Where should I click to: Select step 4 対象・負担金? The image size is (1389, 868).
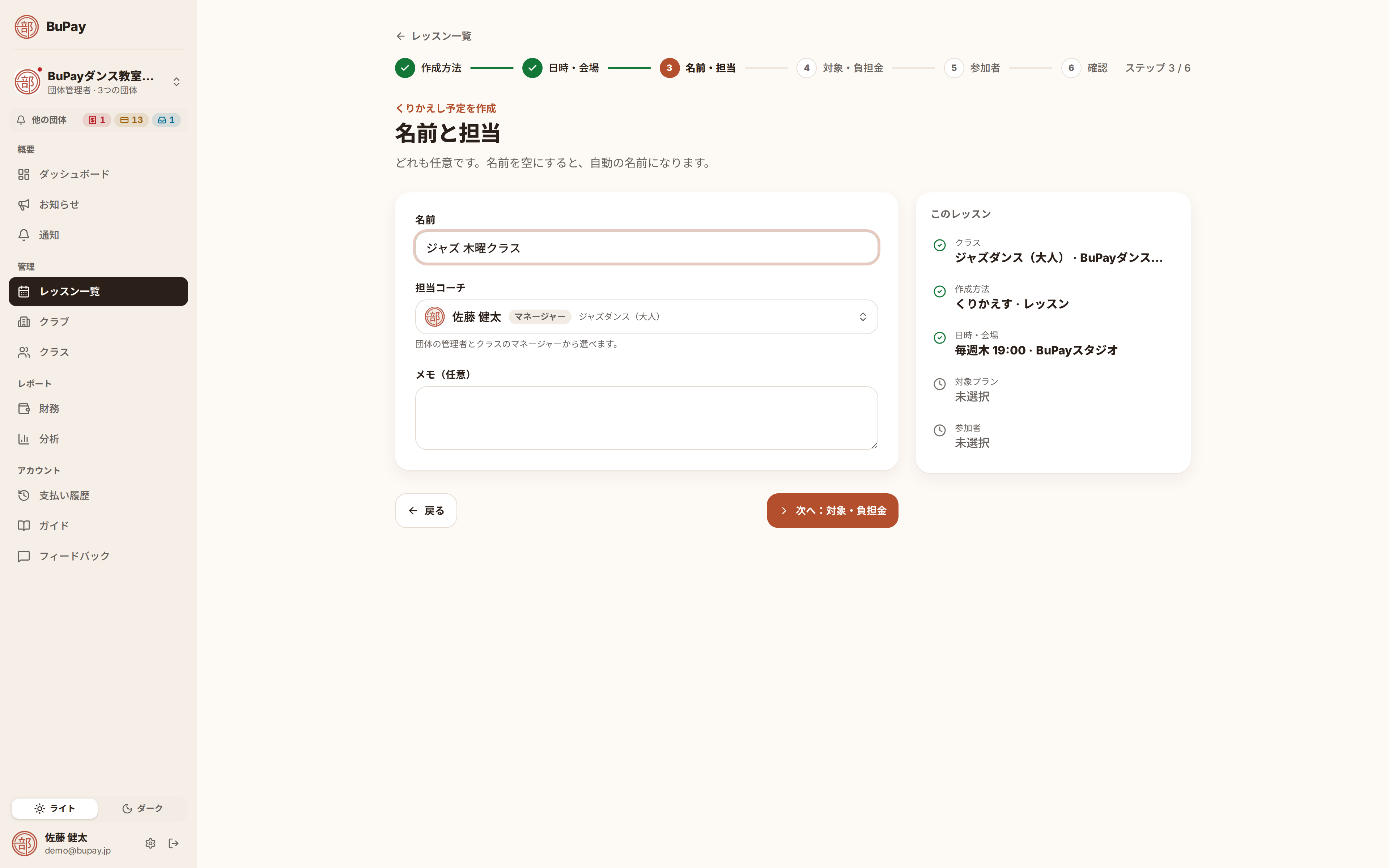(x=840, y=68)
